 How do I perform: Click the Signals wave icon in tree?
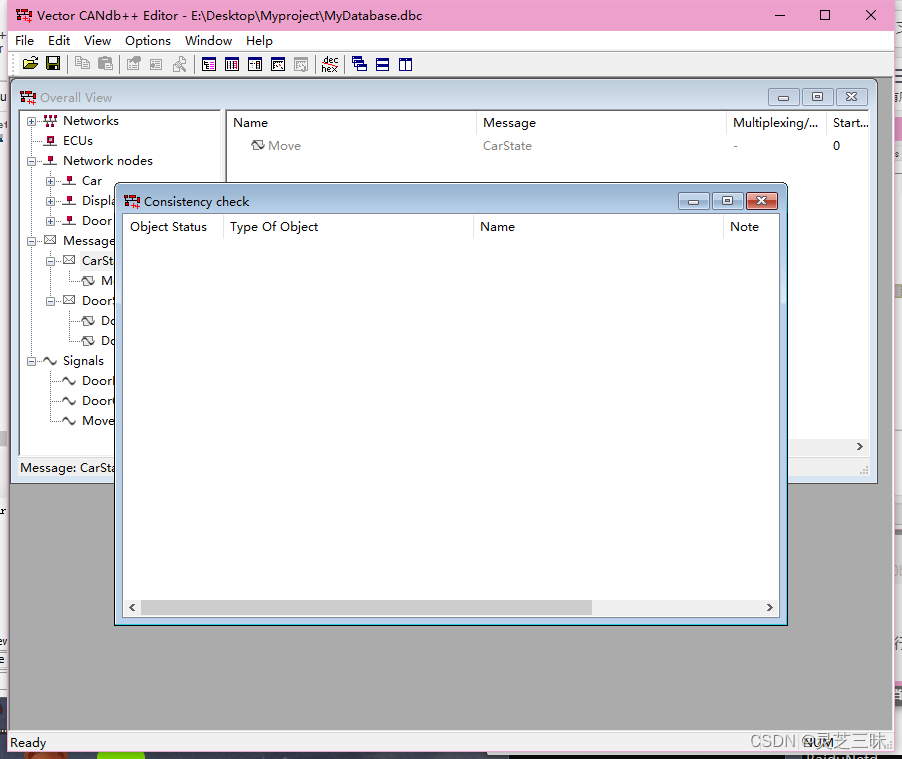coord(51,361)
